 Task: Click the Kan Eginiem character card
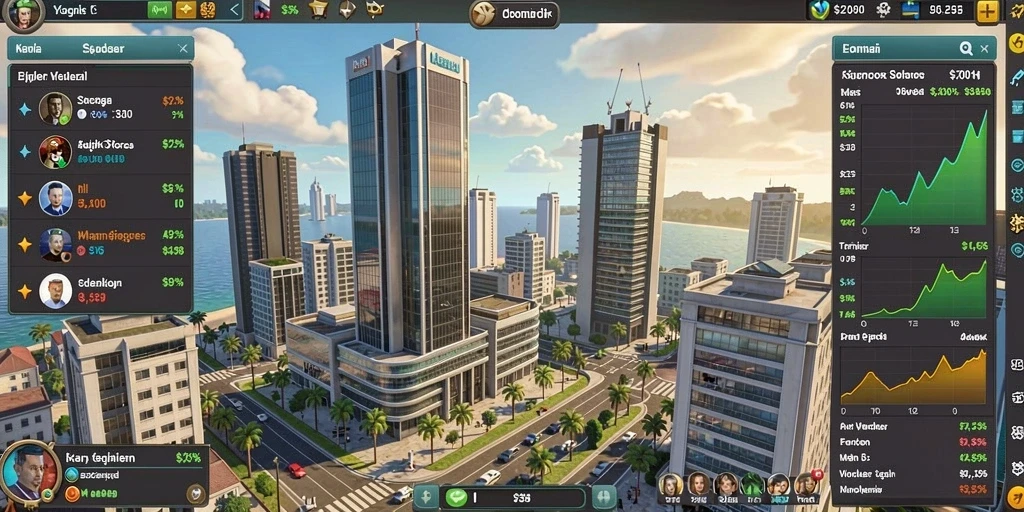coord(104,475)
